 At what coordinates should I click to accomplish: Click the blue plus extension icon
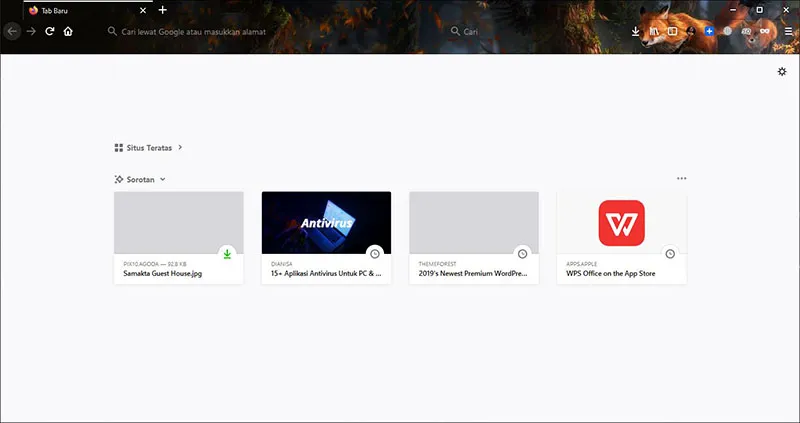point(709,31)
